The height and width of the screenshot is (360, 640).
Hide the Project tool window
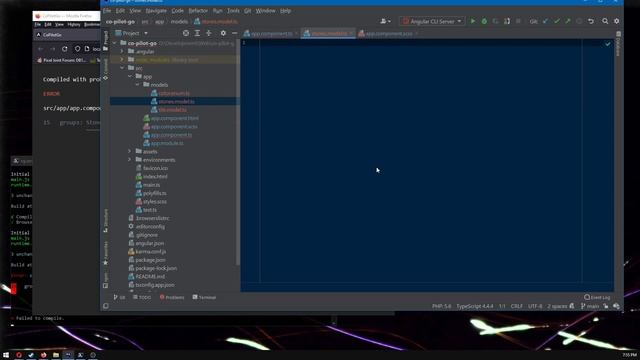pos(234,33)
